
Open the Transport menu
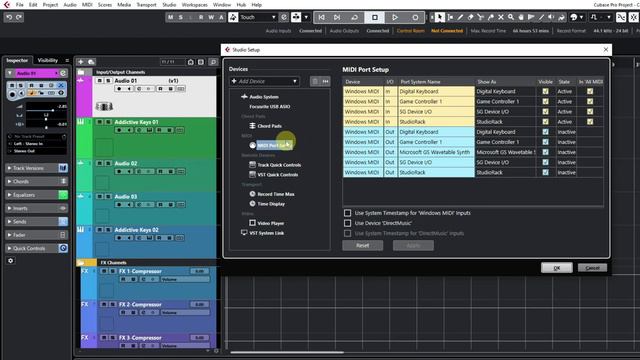146,5
